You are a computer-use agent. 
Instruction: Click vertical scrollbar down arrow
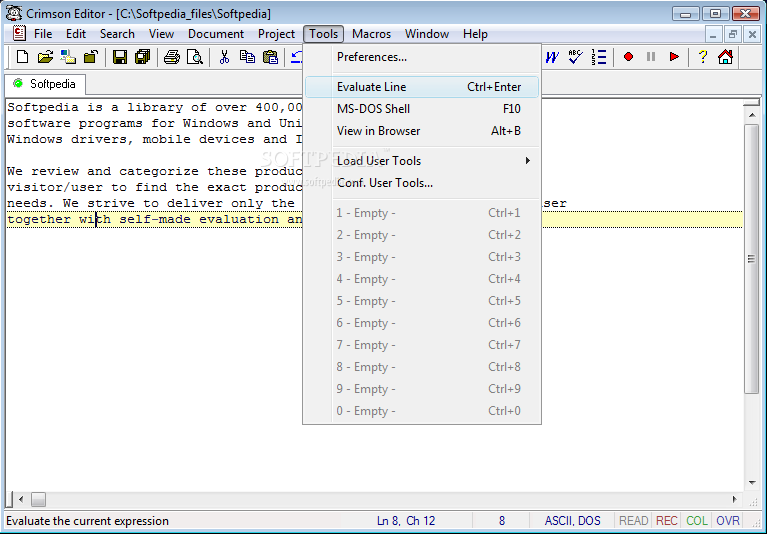pyautogui.click(x=751, y=483)
